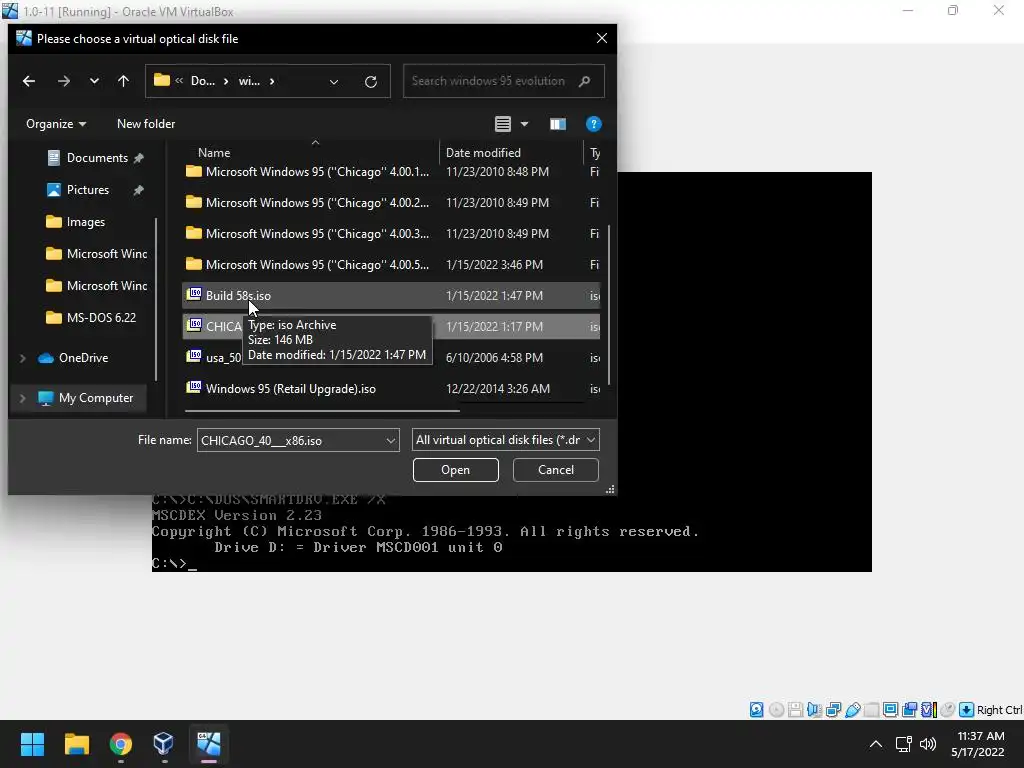Select Pictures in the sidebar
1024x768 pixels.
click(x=88, y=189)
